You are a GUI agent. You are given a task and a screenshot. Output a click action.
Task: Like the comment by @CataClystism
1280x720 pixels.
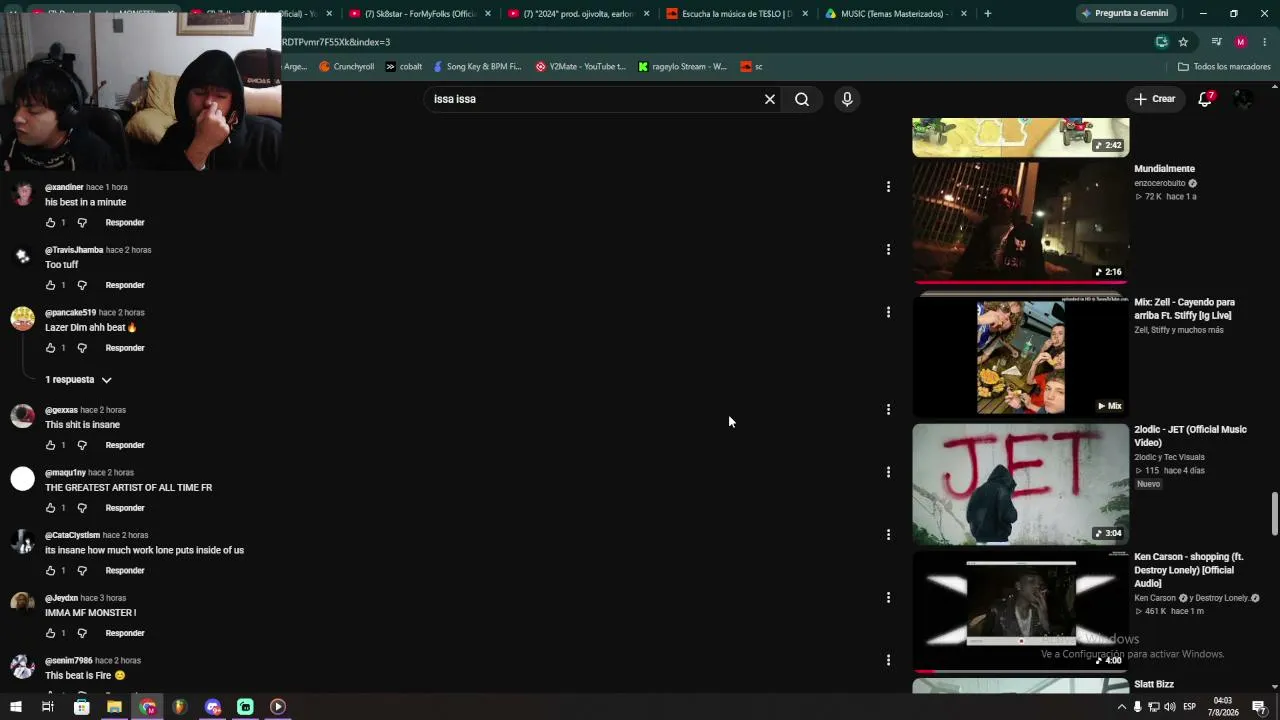click(x=50, y=571)
